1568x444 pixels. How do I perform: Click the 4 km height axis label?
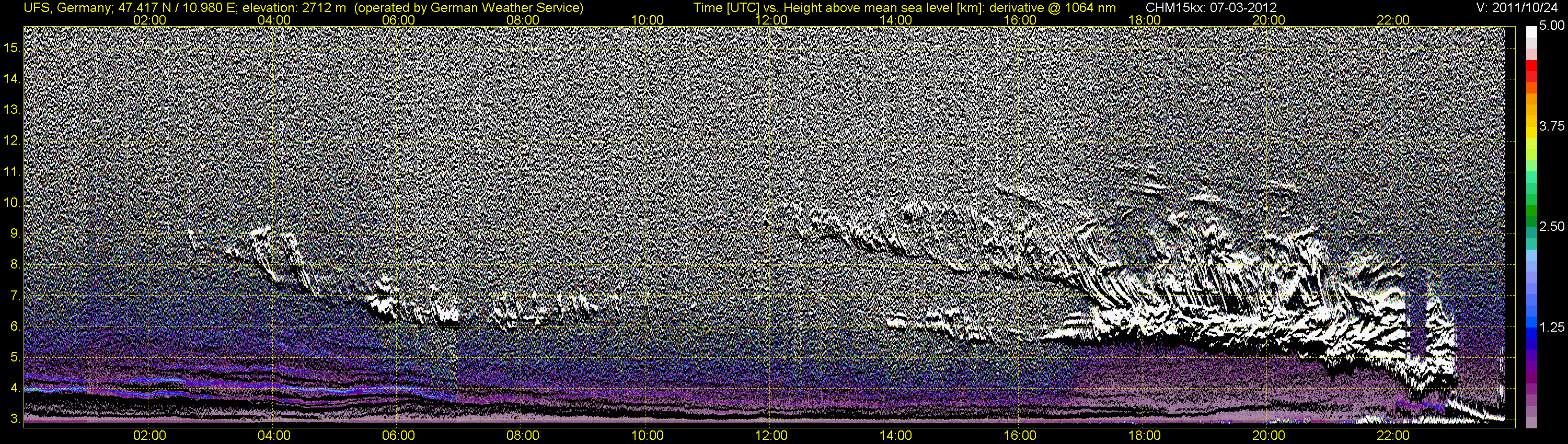(15, 389)
